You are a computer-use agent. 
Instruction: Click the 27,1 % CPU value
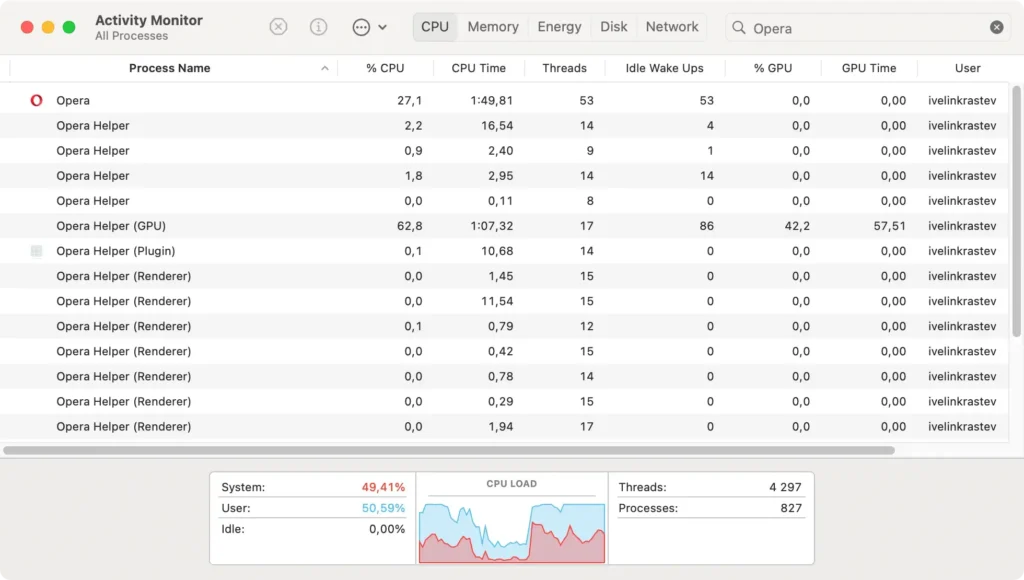[409, 100]
